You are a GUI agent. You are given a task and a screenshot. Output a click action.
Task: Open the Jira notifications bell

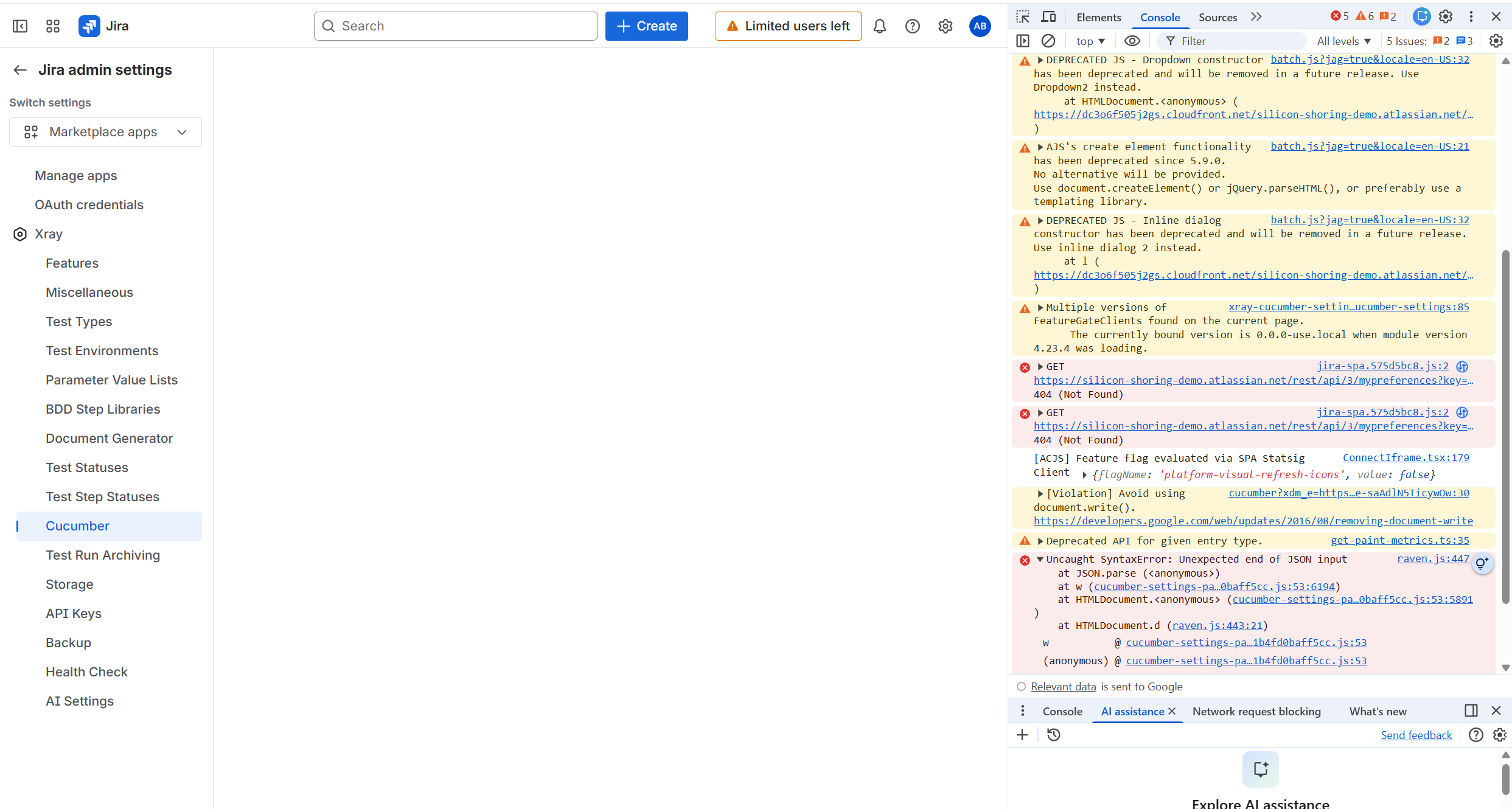click(x=879, y=26)
